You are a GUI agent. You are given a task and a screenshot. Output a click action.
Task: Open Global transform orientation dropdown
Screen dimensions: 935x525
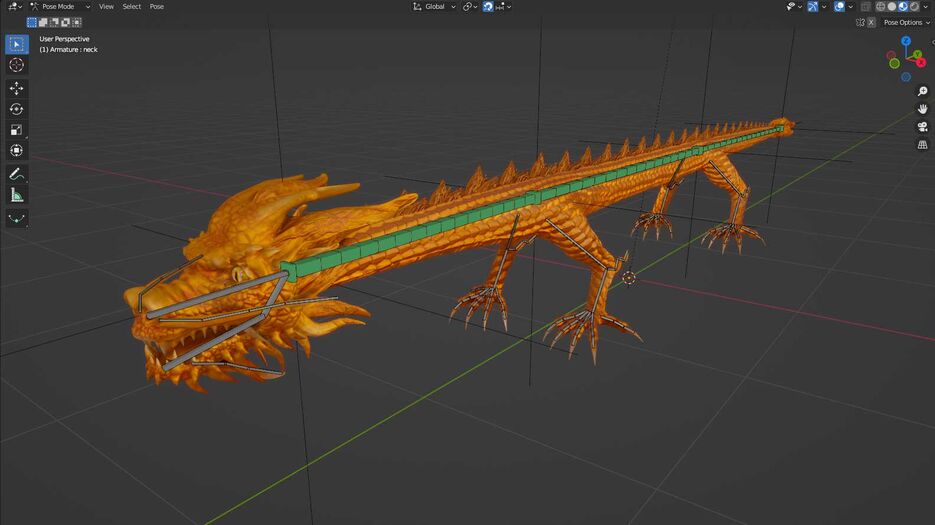pyautogui.click(x=435, y=7)
